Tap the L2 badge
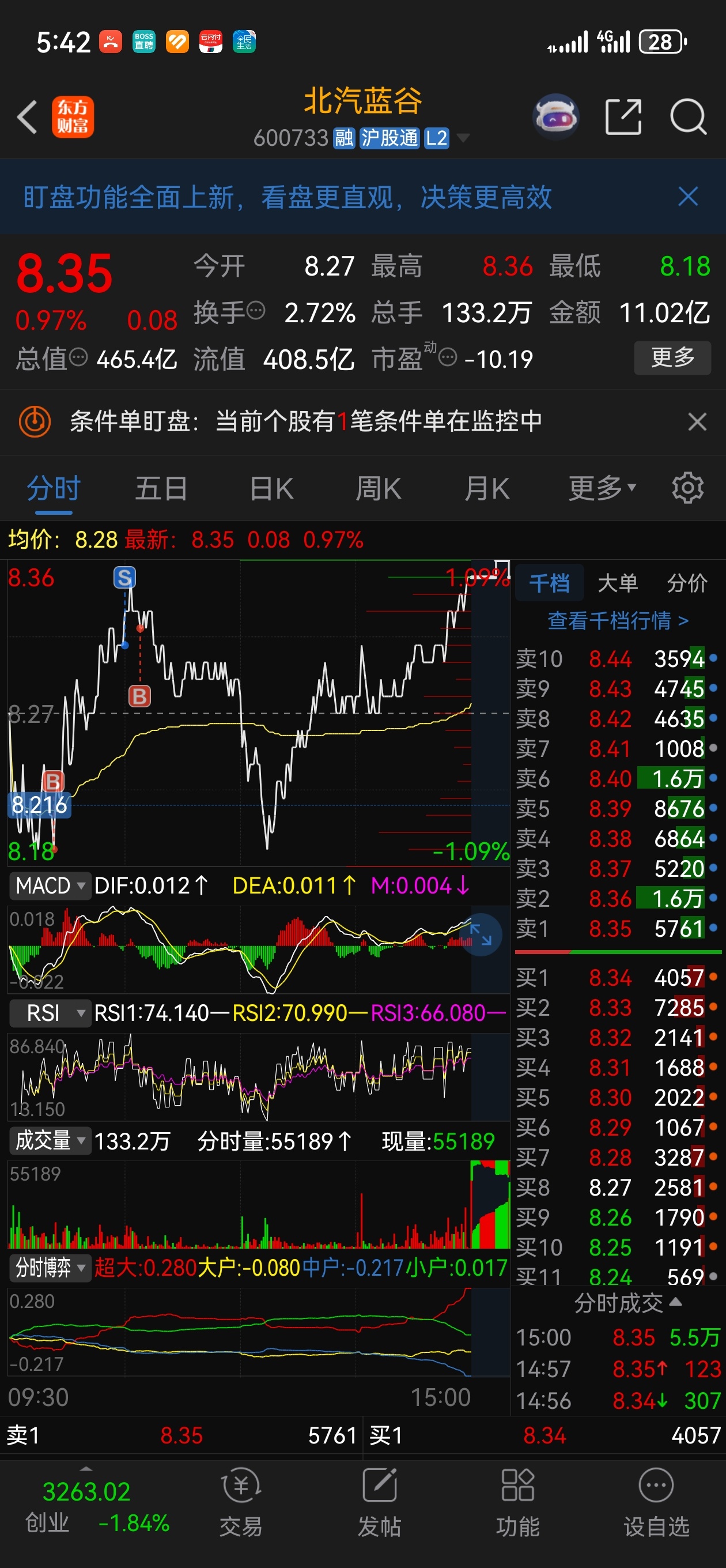The width and height of the screenshot is (726, 1568). 436,138
